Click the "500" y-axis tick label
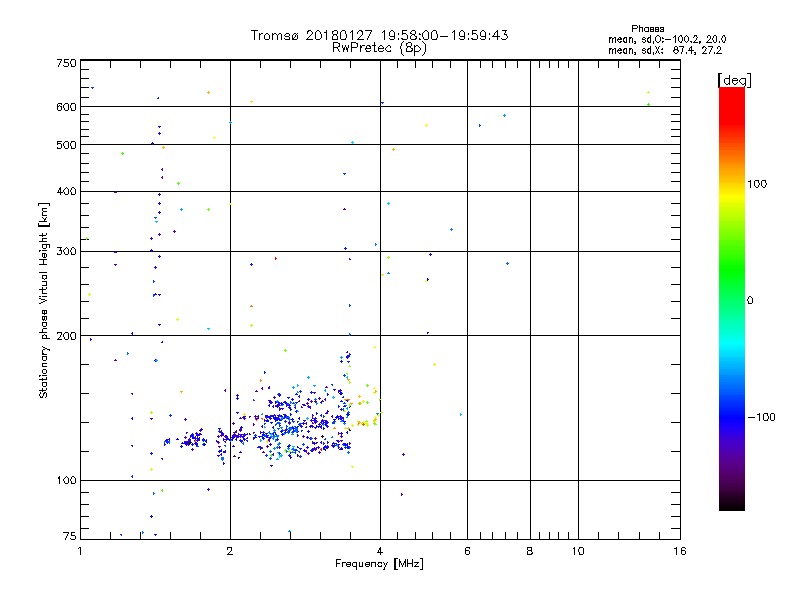The height and width of the screenshot is (600, 800). [x=66, y=145]
